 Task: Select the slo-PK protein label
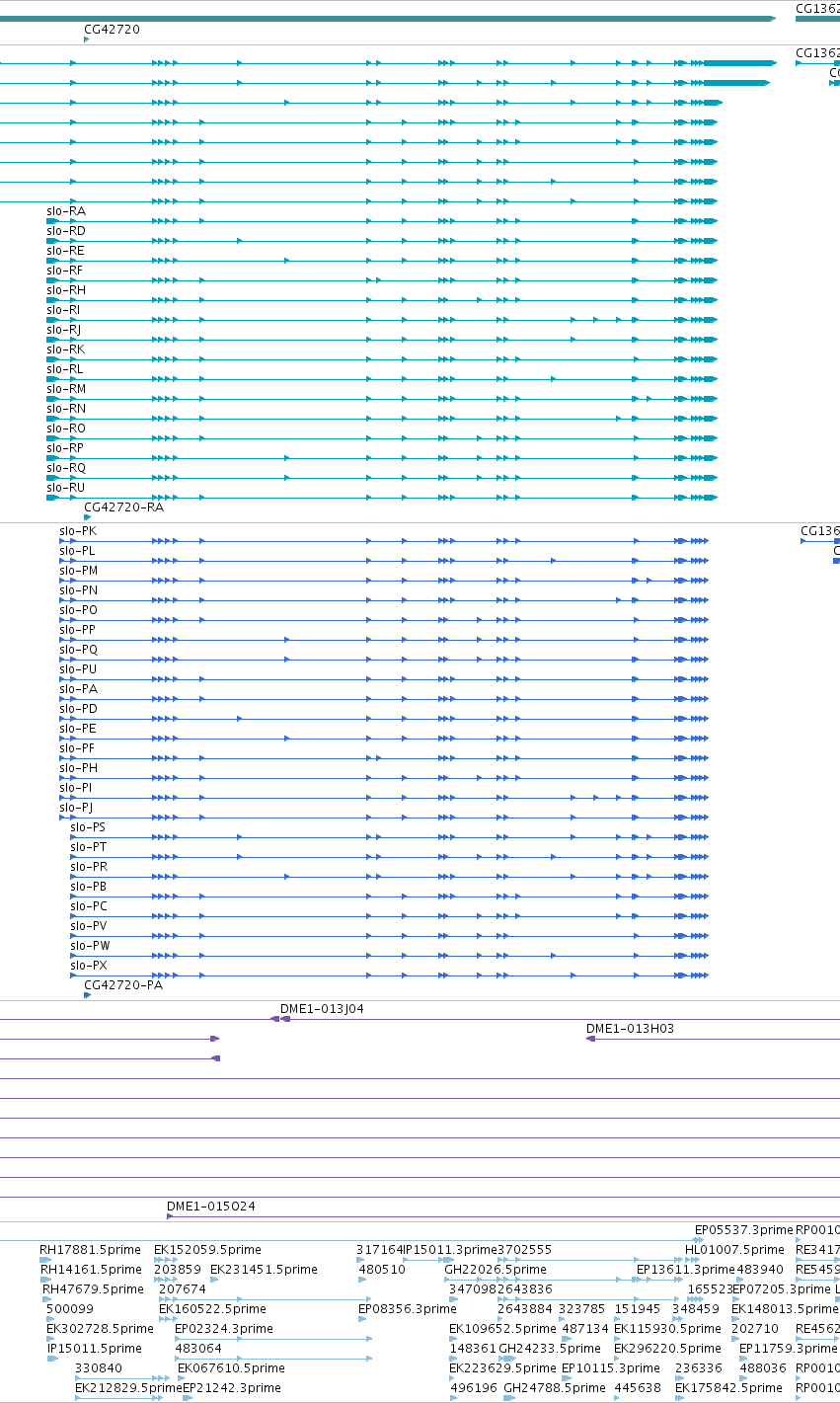click(x=78, y=531)
